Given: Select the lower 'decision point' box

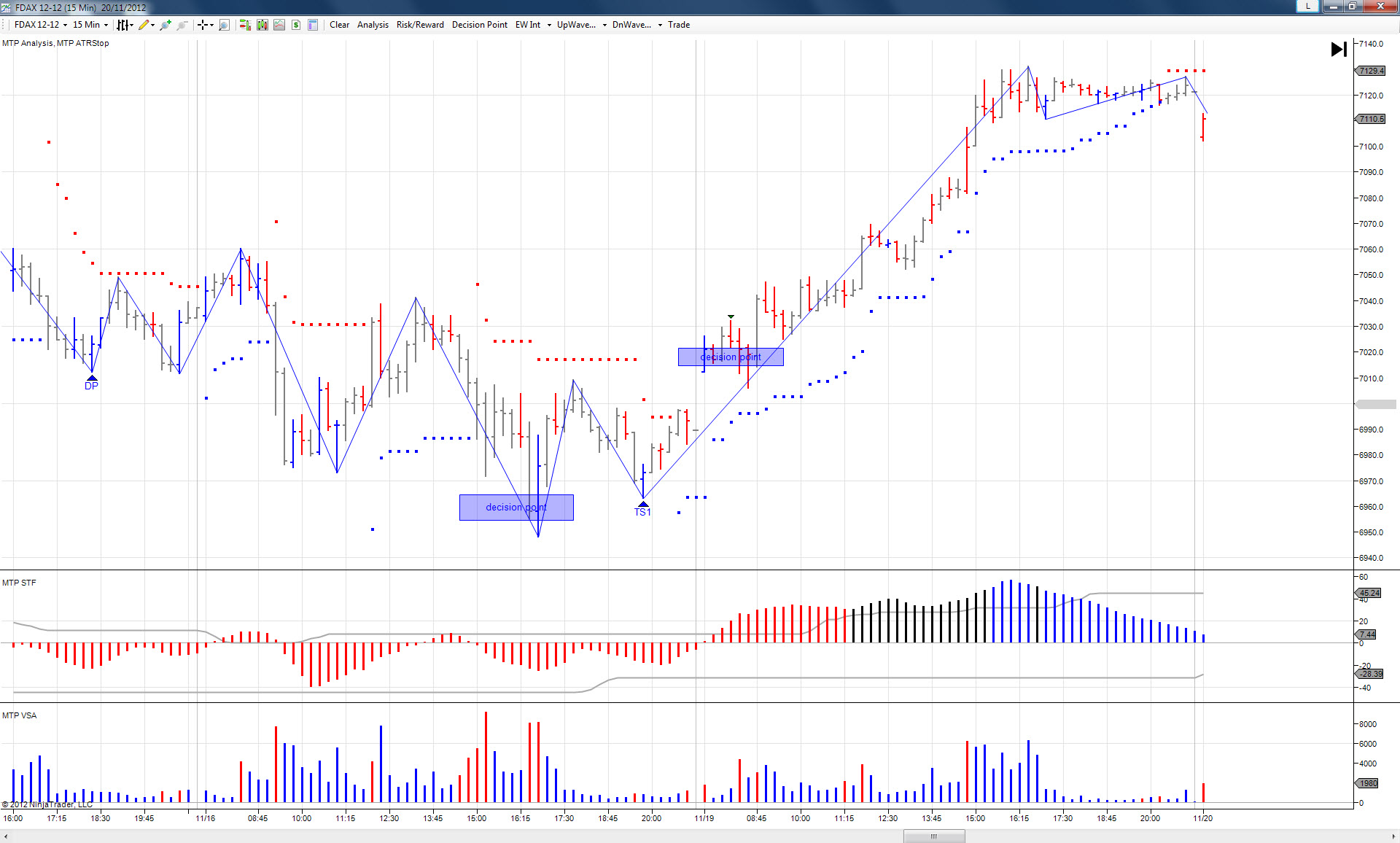Looking at the screenshot, I should 516,508.
